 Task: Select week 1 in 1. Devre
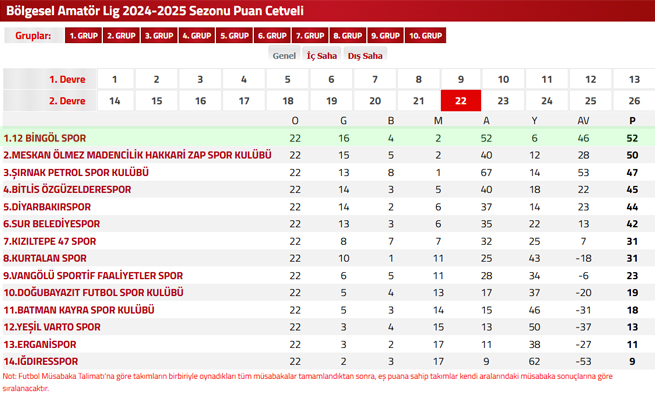point(115,79)
